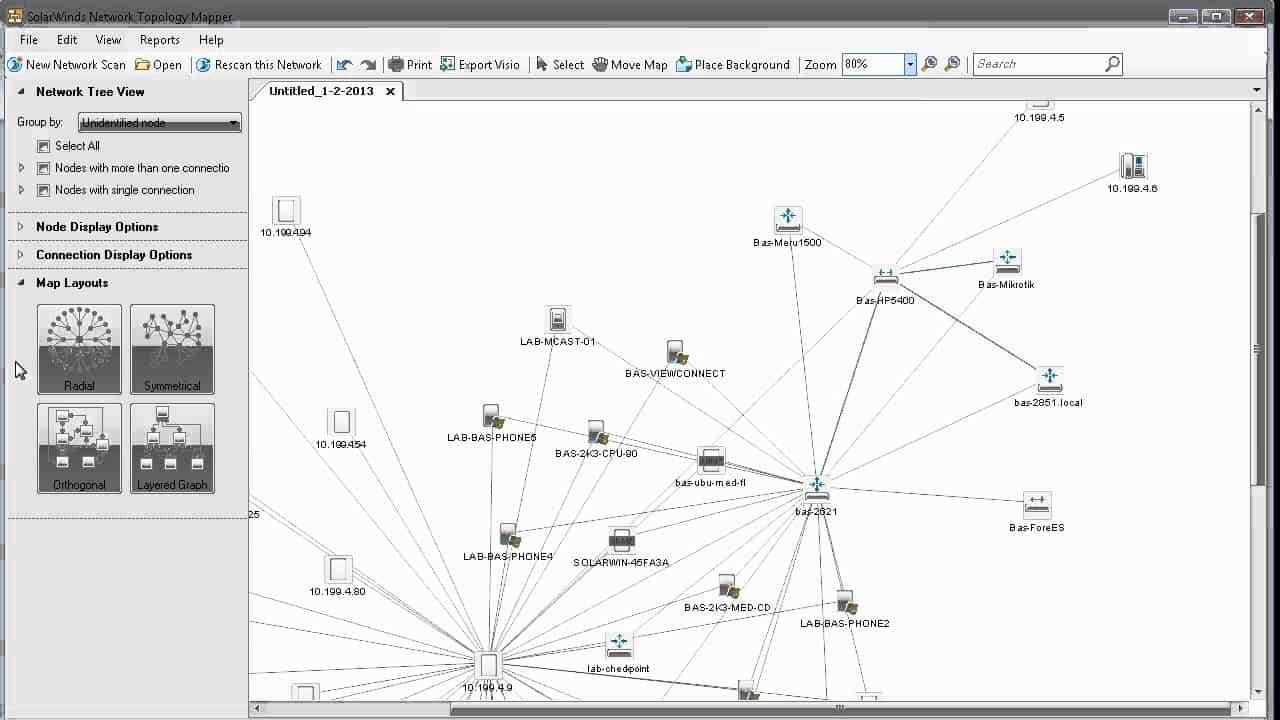Click the redo arrow icon
1280x720 pixels.
(x=368, y=65)
